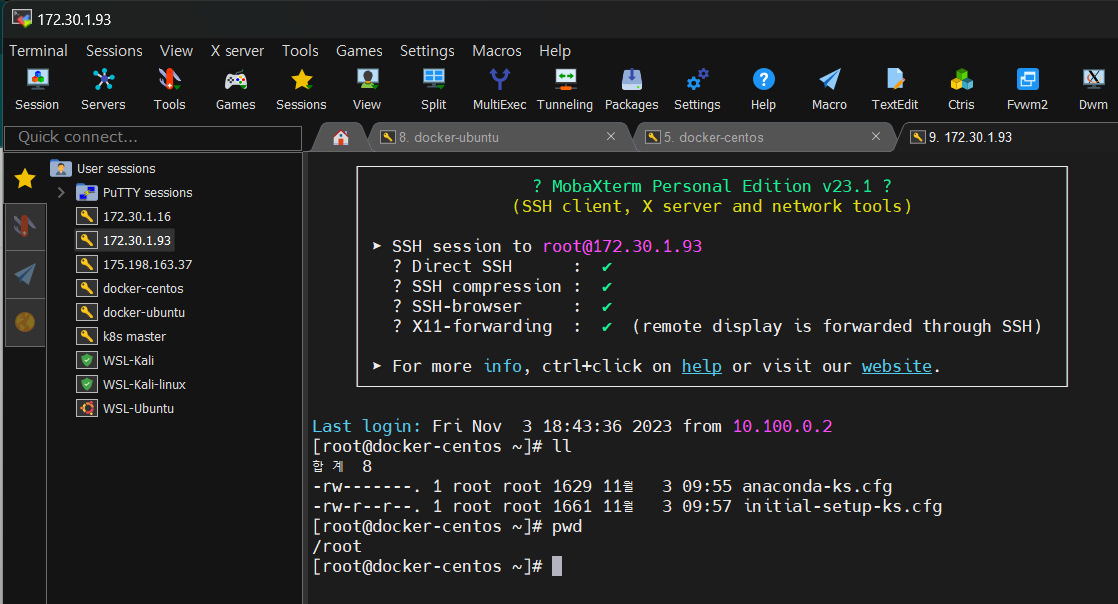
Task: Select the docker-ubuntu saved session
Action: (x=131, y=312)
